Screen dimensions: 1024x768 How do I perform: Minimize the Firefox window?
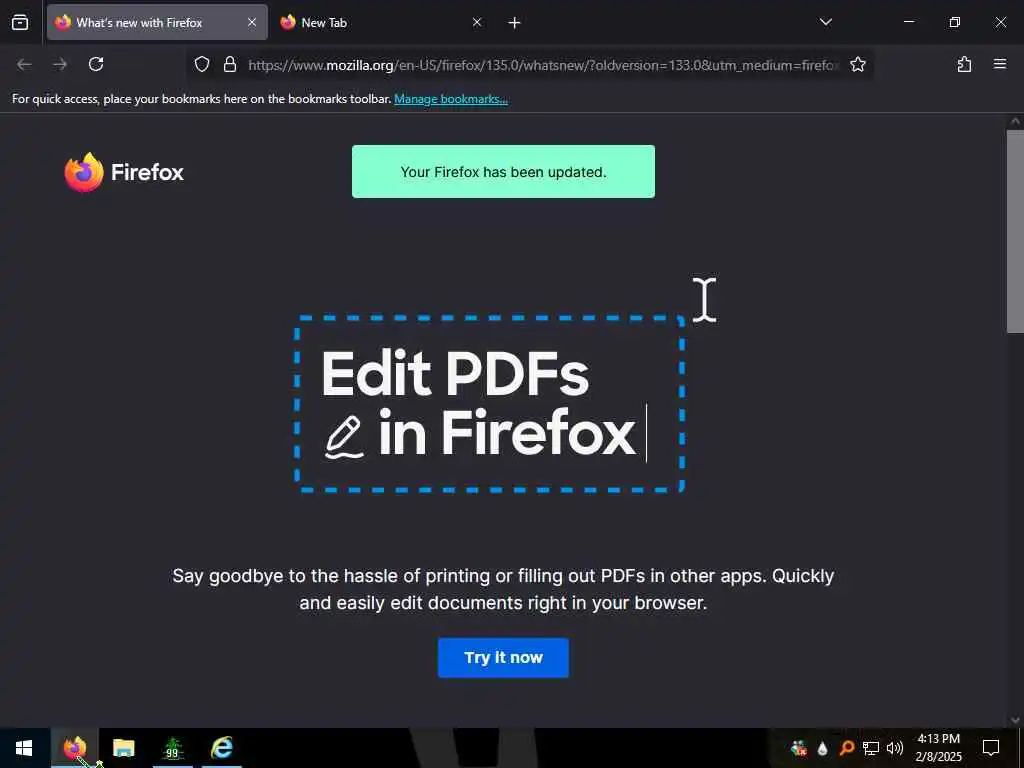pyautogui.click(x=908, y=22)
